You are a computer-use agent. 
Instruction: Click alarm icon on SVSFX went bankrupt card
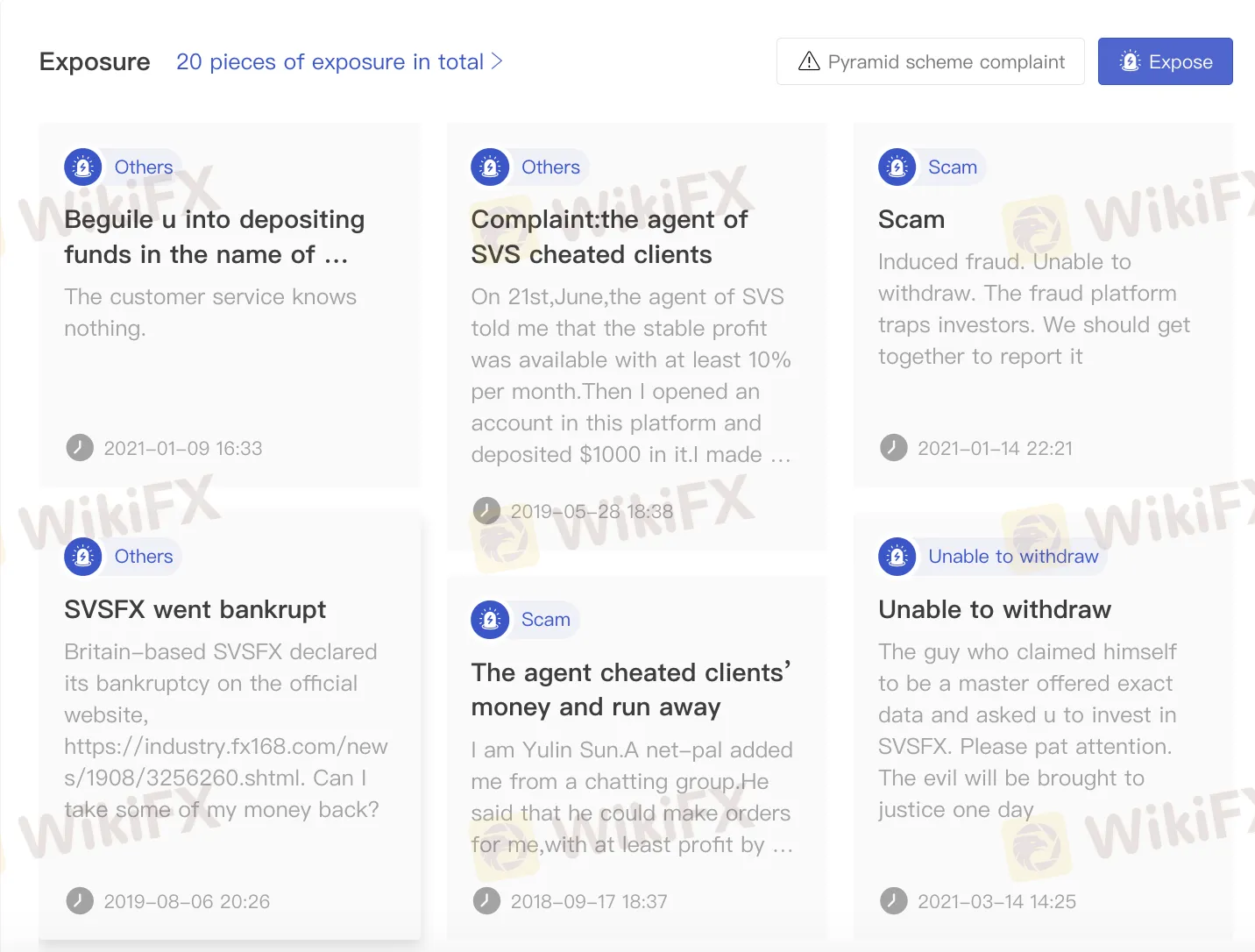coord(83,557)
